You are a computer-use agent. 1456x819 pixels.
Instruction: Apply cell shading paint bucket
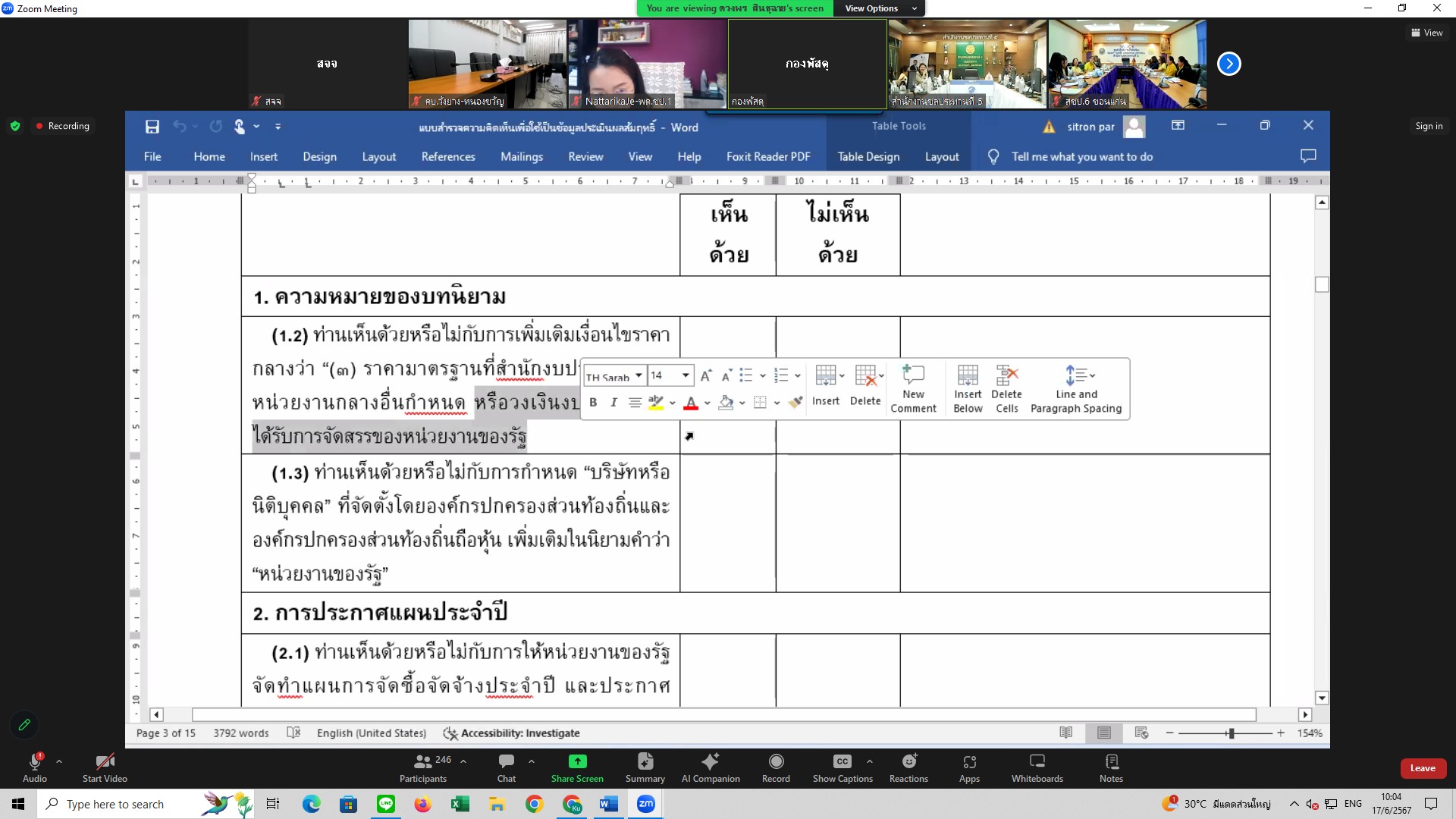(x=726, y=403)
